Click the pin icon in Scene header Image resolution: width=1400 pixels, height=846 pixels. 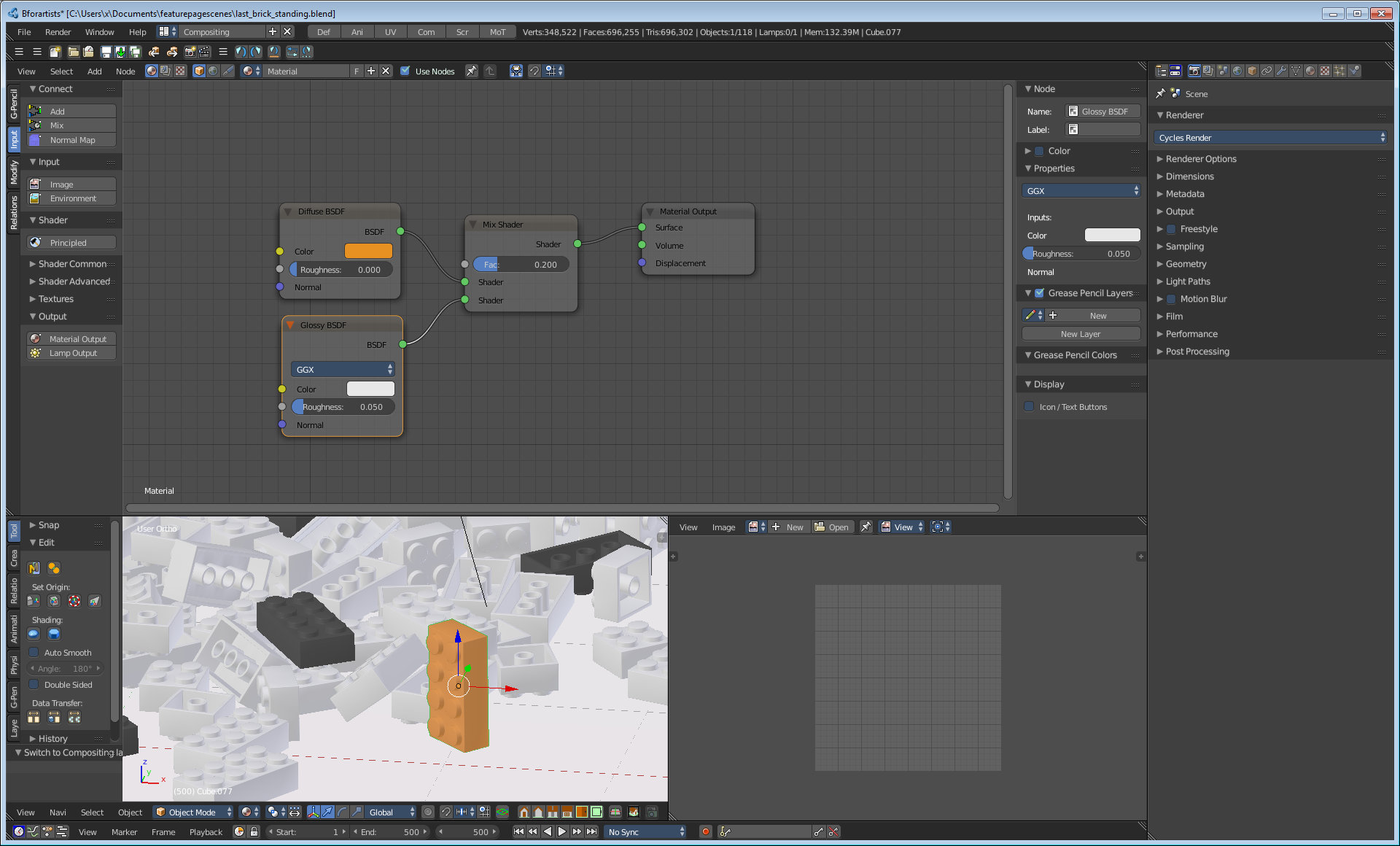pyautogui.click(x=1160, y=93)
